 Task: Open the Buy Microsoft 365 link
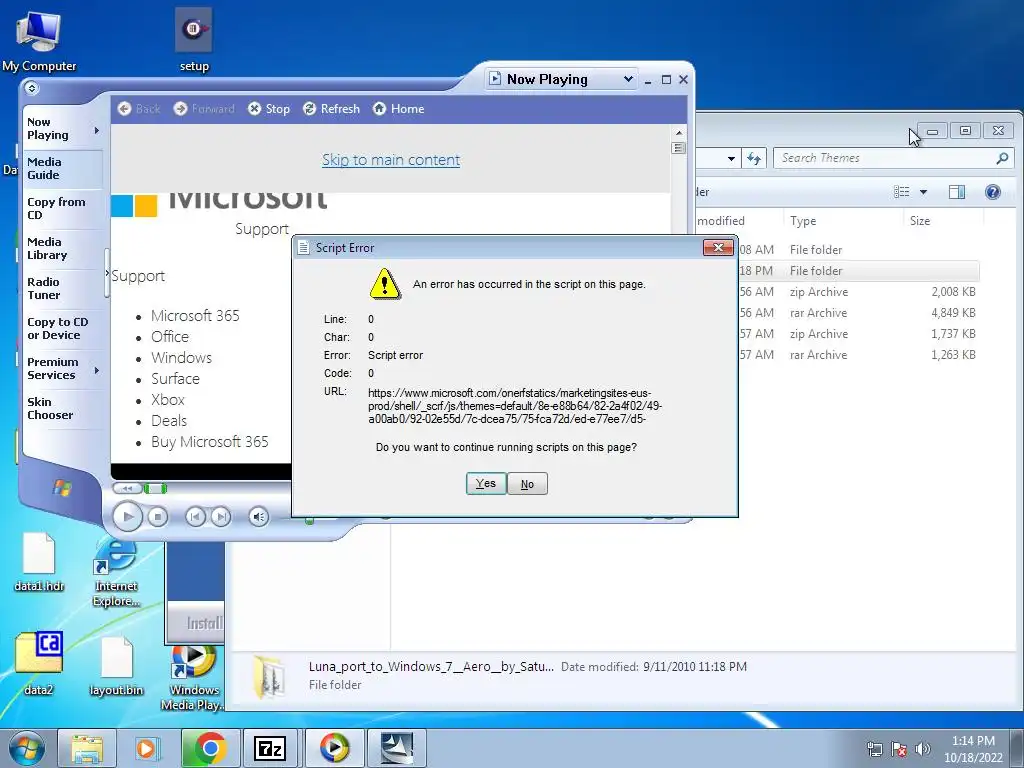tap(210, 441)
